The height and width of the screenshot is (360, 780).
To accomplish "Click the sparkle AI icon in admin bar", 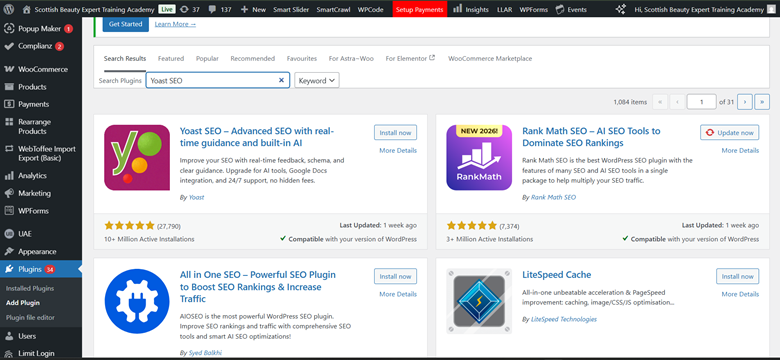I will [620, 9].
